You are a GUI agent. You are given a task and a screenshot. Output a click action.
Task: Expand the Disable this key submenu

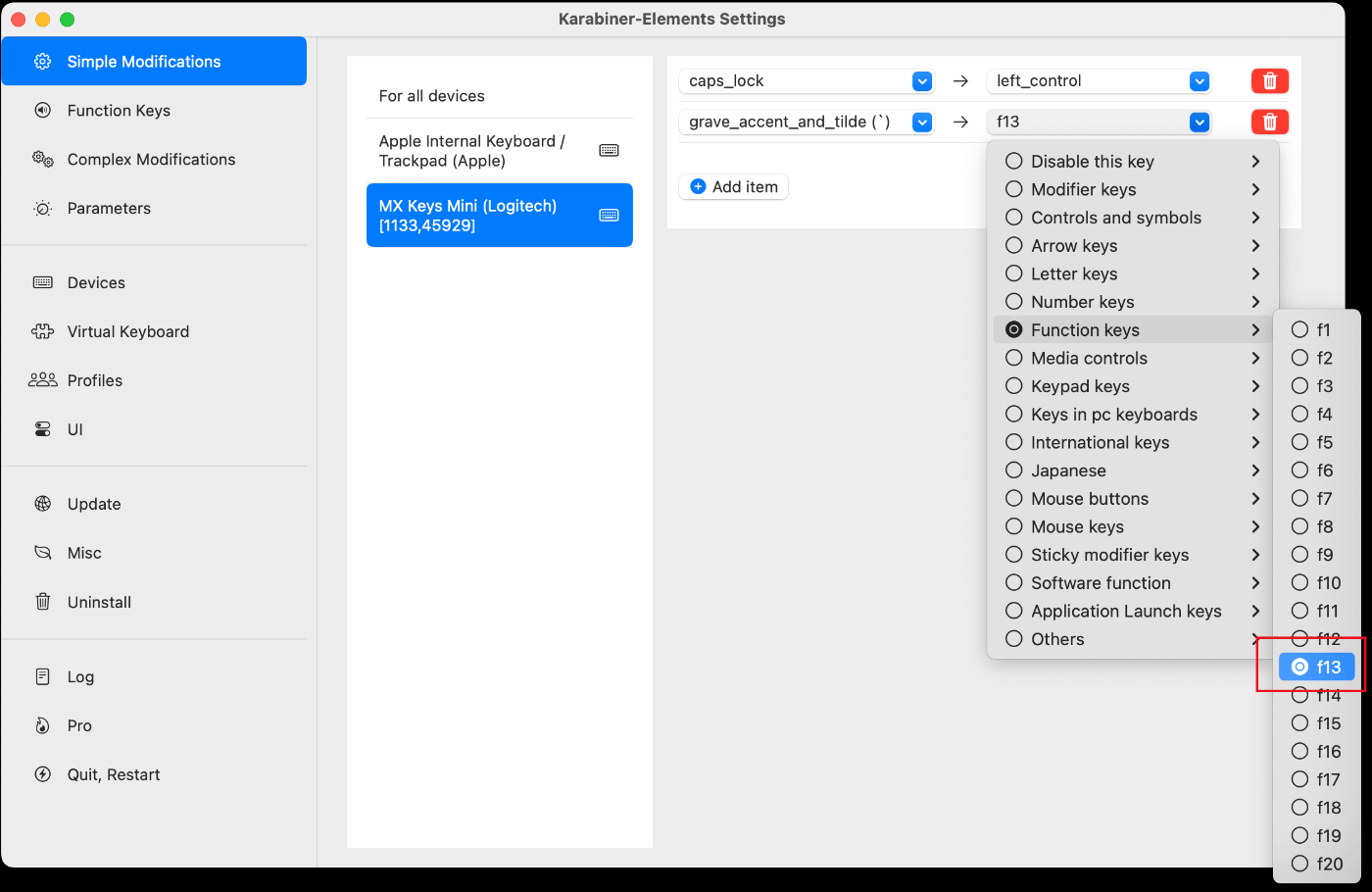(x=1255, y=161)
